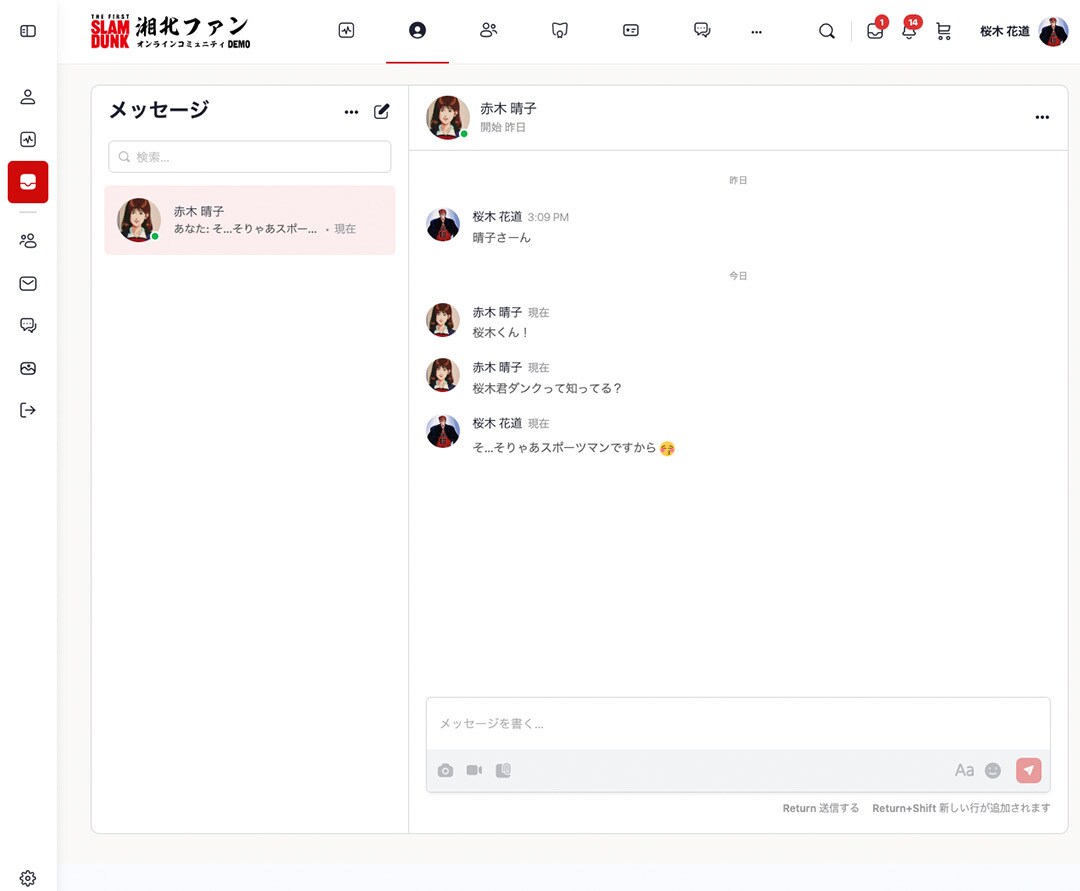Image resolution: width=1080 pixels, height=891 pixels.
Task: Select the profile tab in top navigation
Action: pyautogui.click(x=417, y=30)
